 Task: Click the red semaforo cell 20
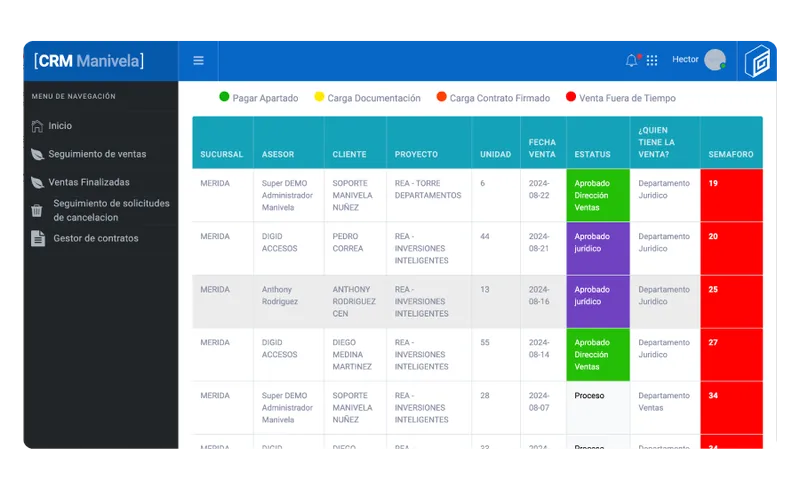tap(731, 249)
